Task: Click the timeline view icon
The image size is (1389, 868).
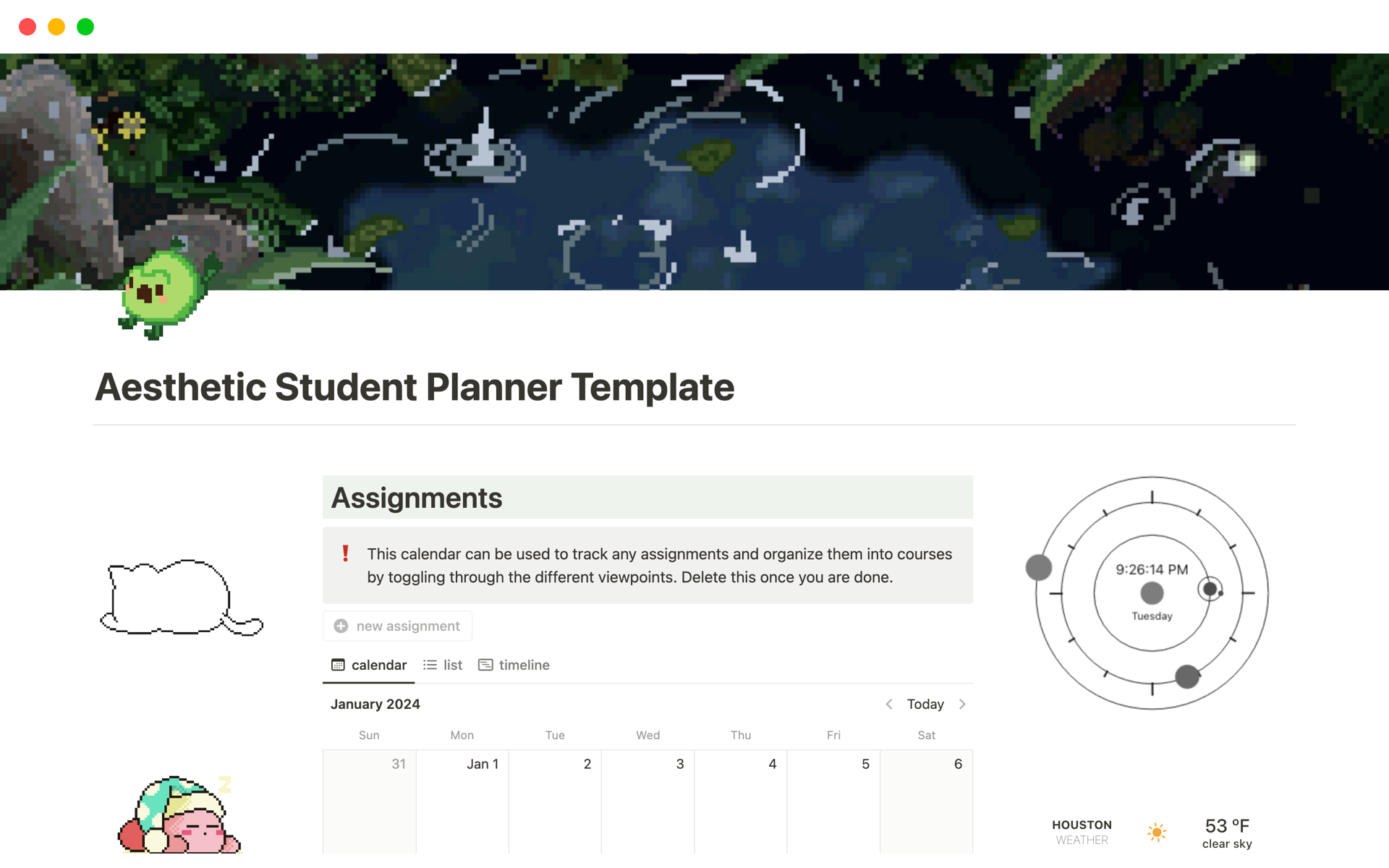Action: click(486, 664)
